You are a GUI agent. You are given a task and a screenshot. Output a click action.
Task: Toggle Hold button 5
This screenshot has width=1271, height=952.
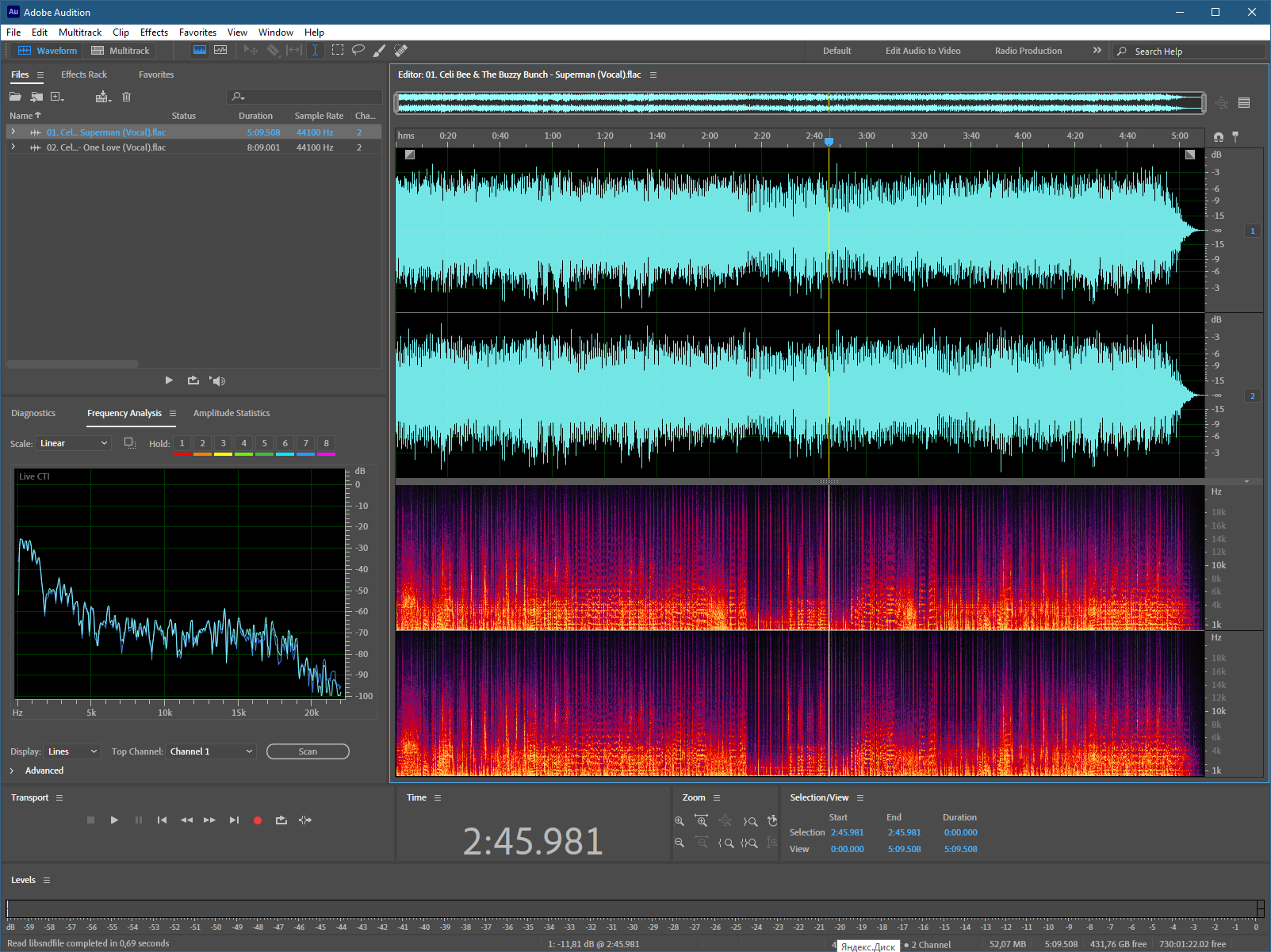click(x=265, y=444)
